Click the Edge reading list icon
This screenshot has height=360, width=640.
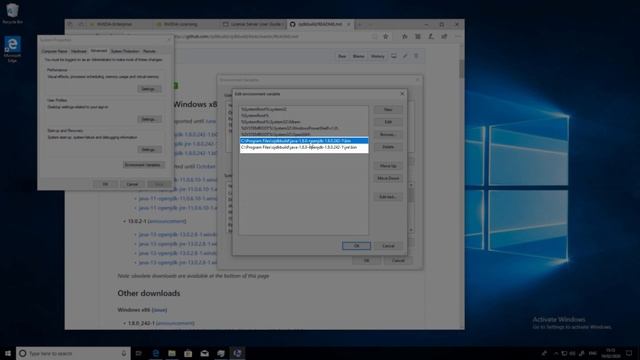(x=418, y=37)
